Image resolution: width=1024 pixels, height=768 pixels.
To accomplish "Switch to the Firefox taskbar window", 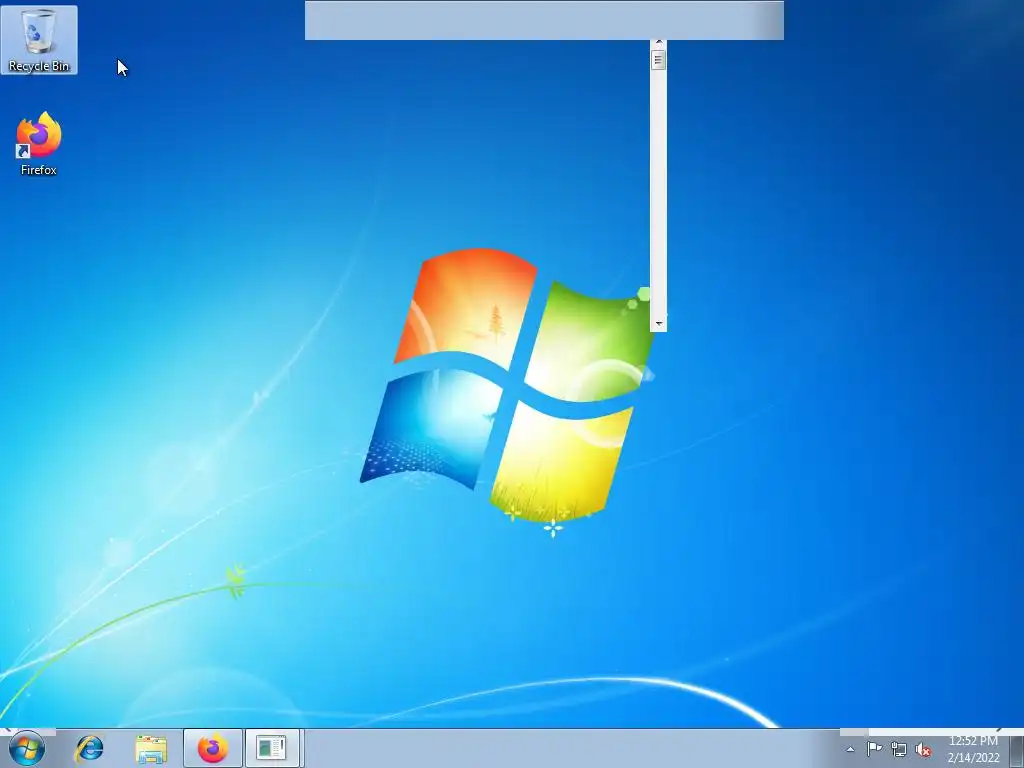I will pos(213,748).
